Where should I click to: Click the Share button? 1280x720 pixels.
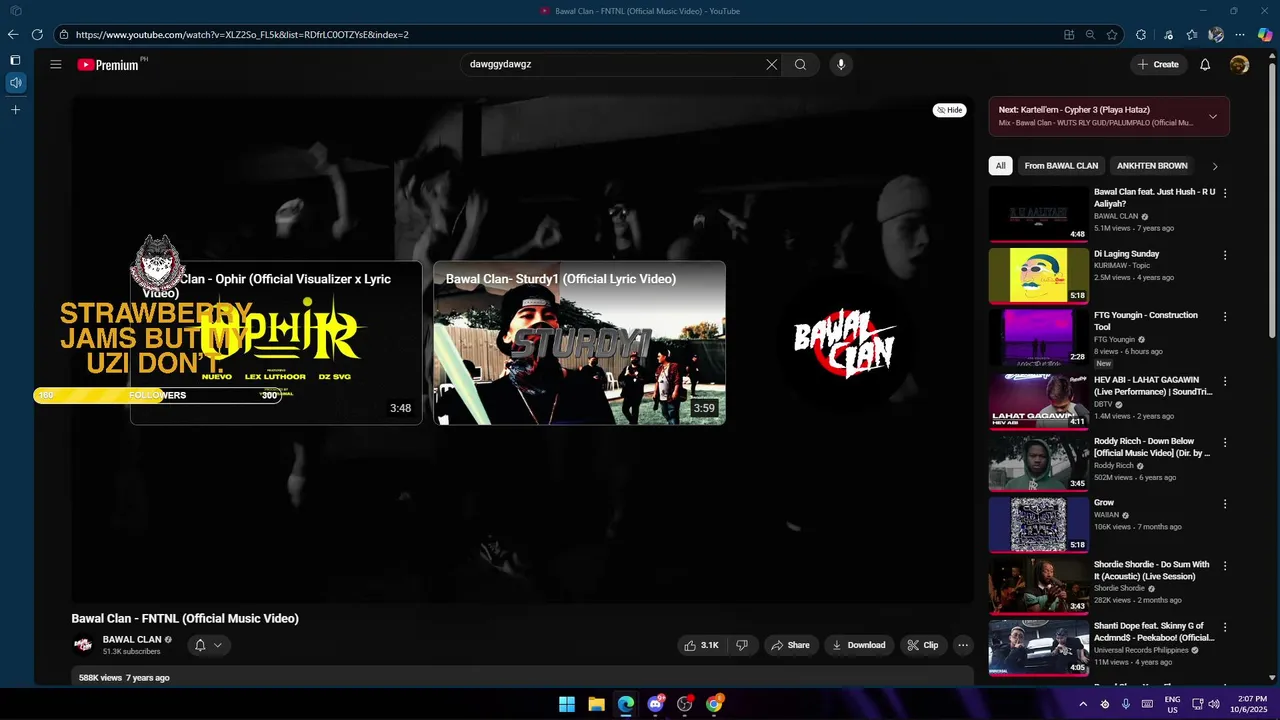(x=790, y=645)
